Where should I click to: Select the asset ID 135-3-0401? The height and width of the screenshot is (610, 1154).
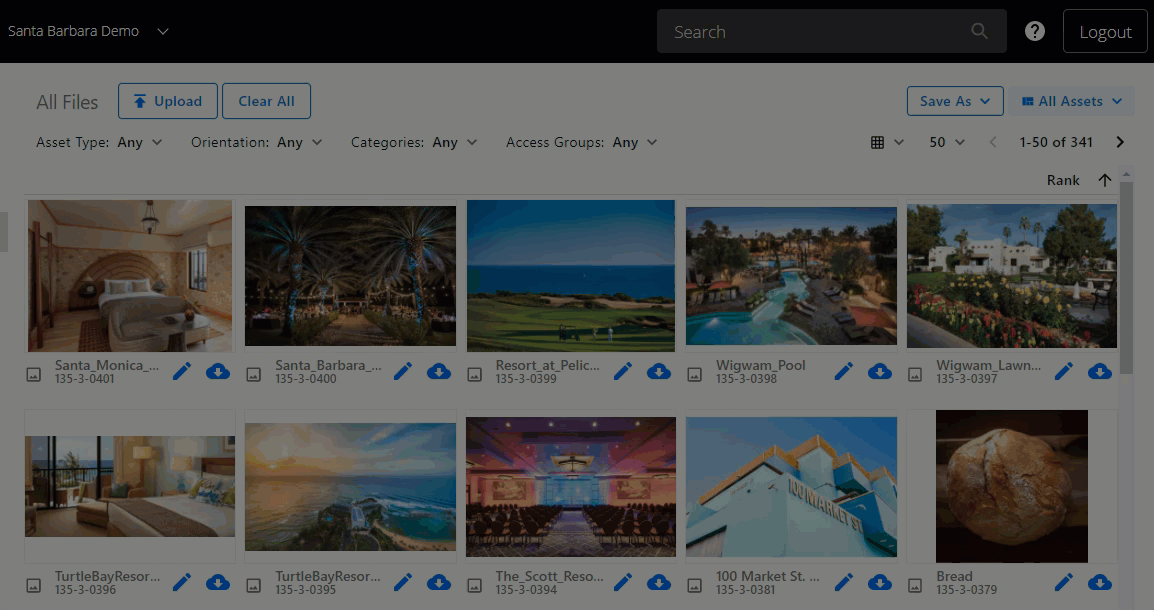85,379
